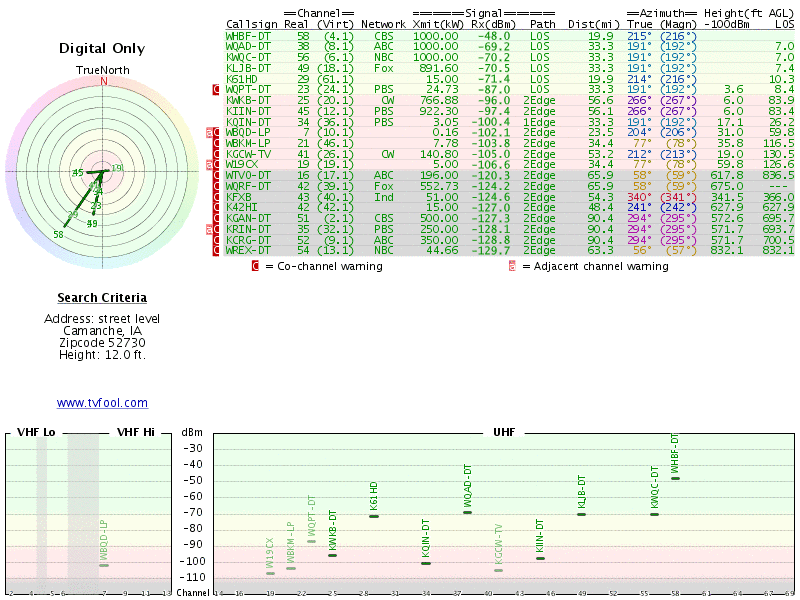Viewport: 800px width, 600px height.
Task: Click the red C icon in the co-channel legend
Action: (x=255, y=266)
